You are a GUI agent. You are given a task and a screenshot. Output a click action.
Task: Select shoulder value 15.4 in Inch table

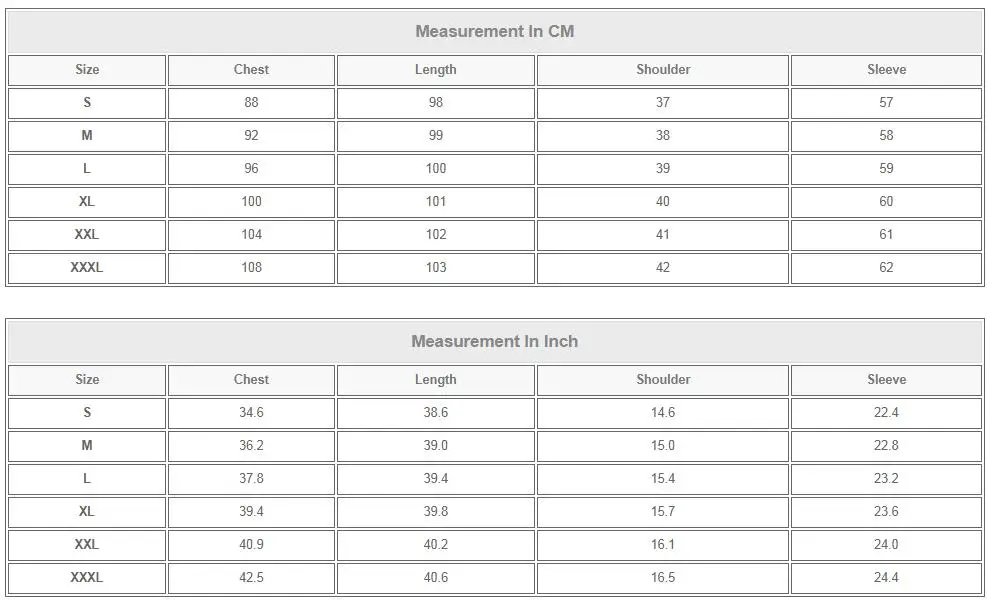[x=663, y=478]
